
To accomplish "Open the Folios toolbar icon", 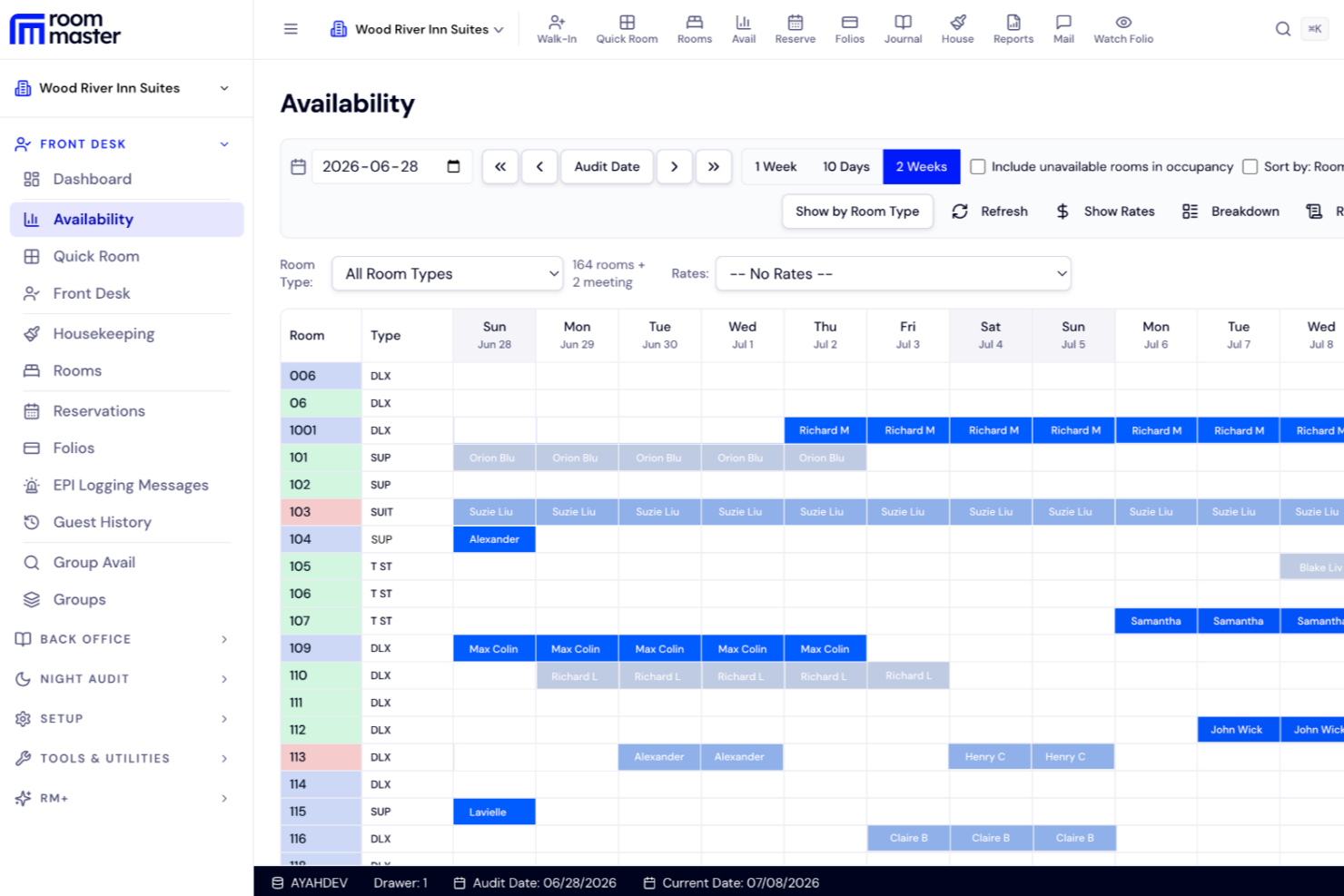I will (849, 29).
